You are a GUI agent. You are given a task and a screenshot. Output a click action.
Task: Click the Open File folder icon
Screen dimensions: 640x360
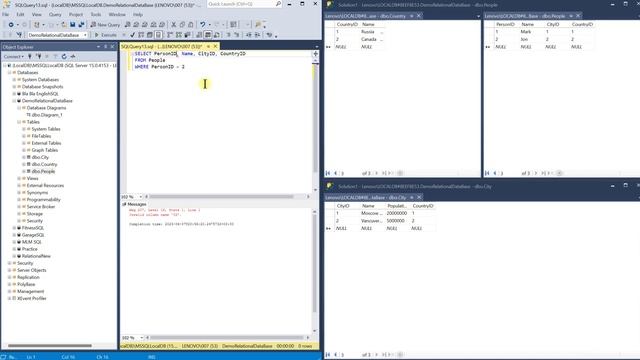click(x=64, y=25)
